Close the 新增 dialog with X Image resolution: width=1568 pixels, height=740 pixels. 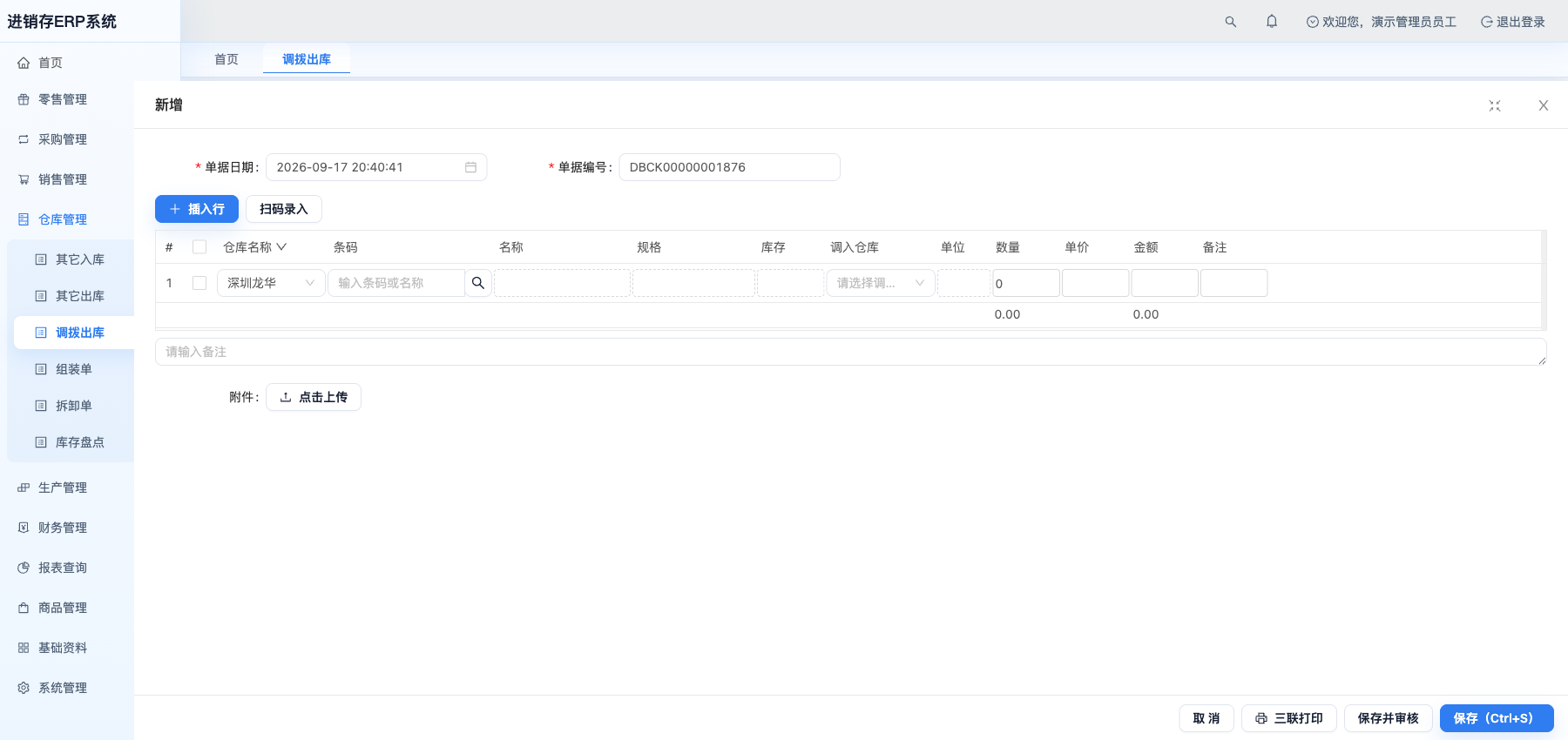(1544, 105)
